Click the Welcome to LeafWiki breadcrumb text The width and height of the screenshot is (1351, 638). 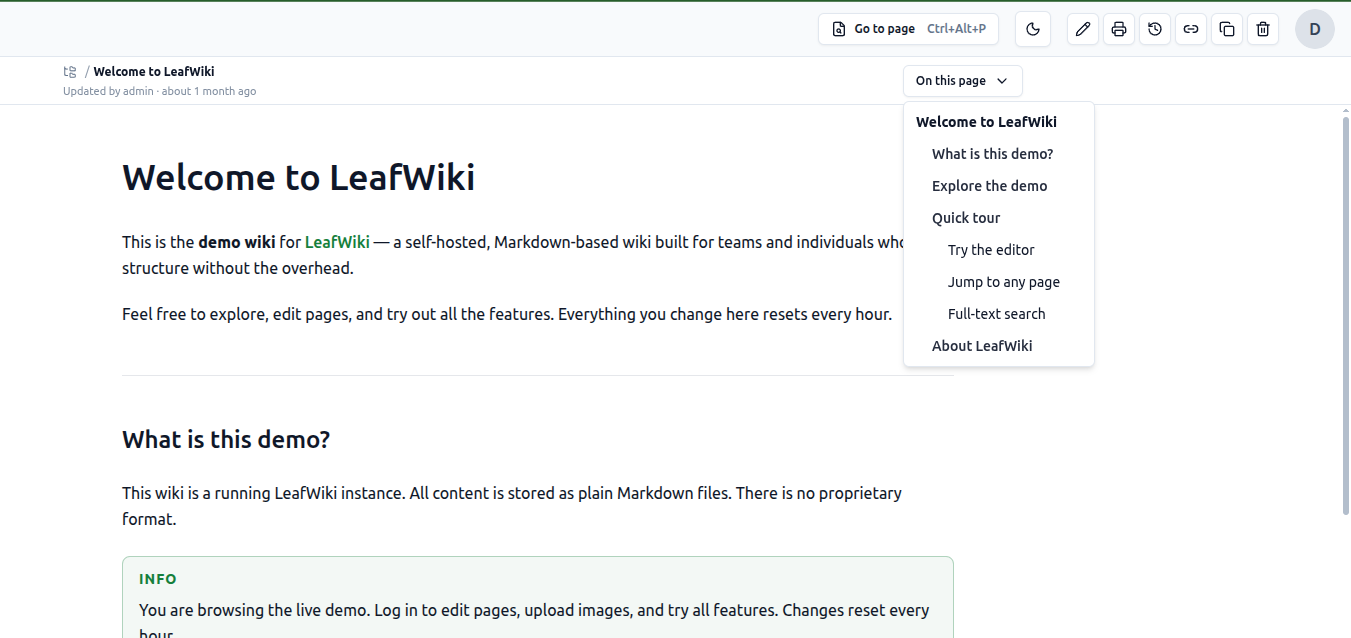(x=154, y=71)
